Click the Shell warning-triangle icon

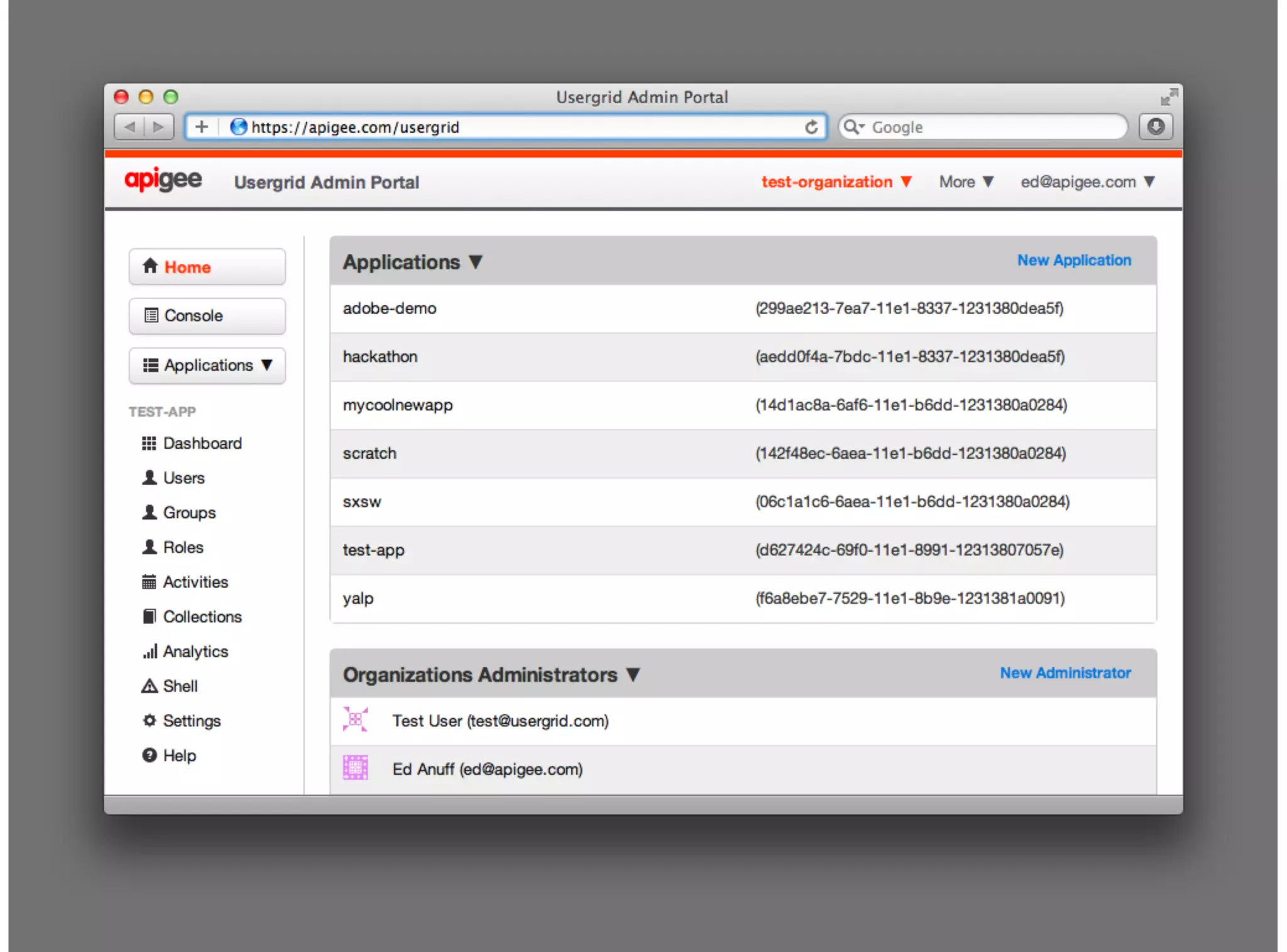[149, 686]
